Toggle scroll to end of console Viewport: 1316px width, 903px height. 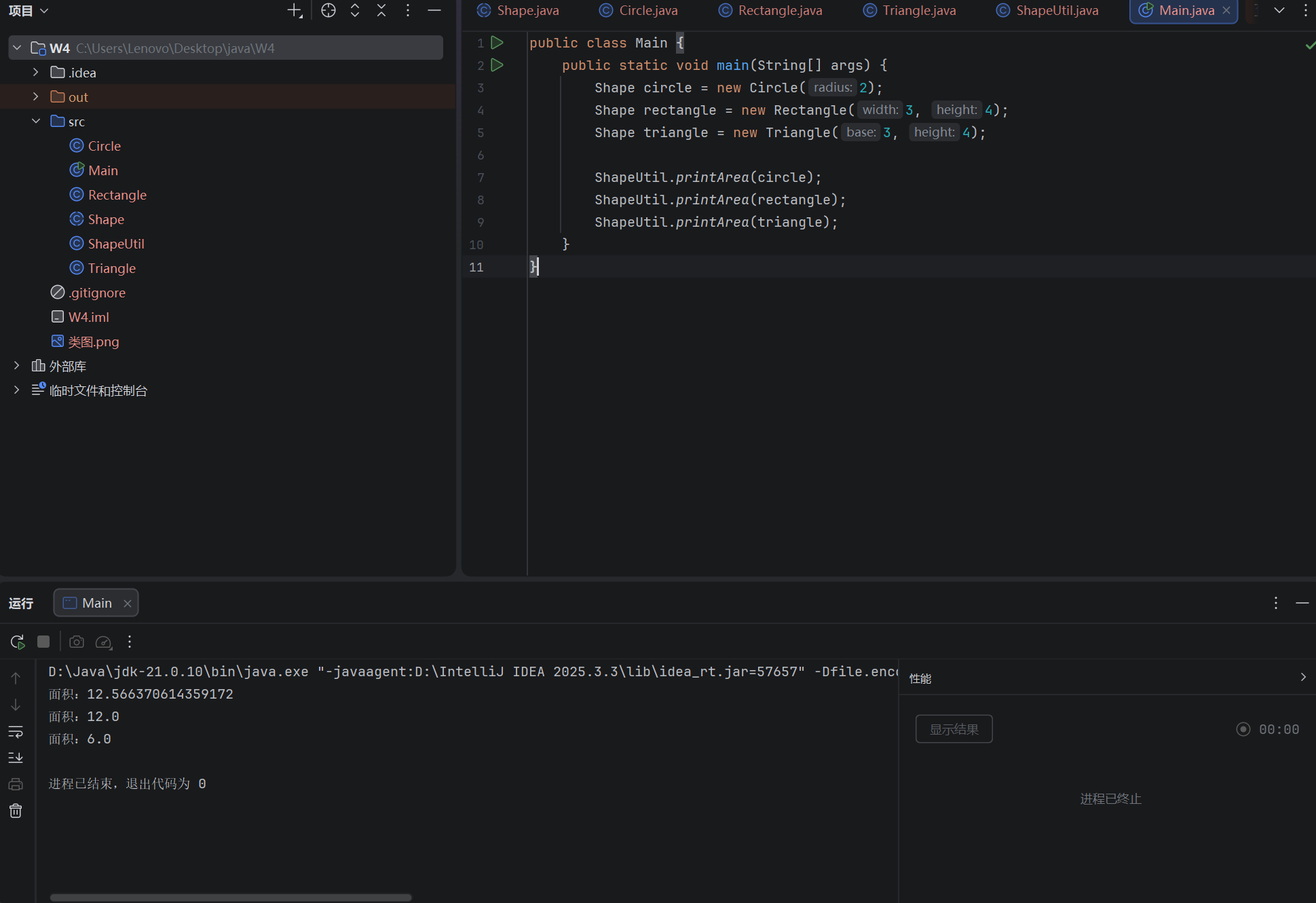pyautogui.click(x=16, y=758)
